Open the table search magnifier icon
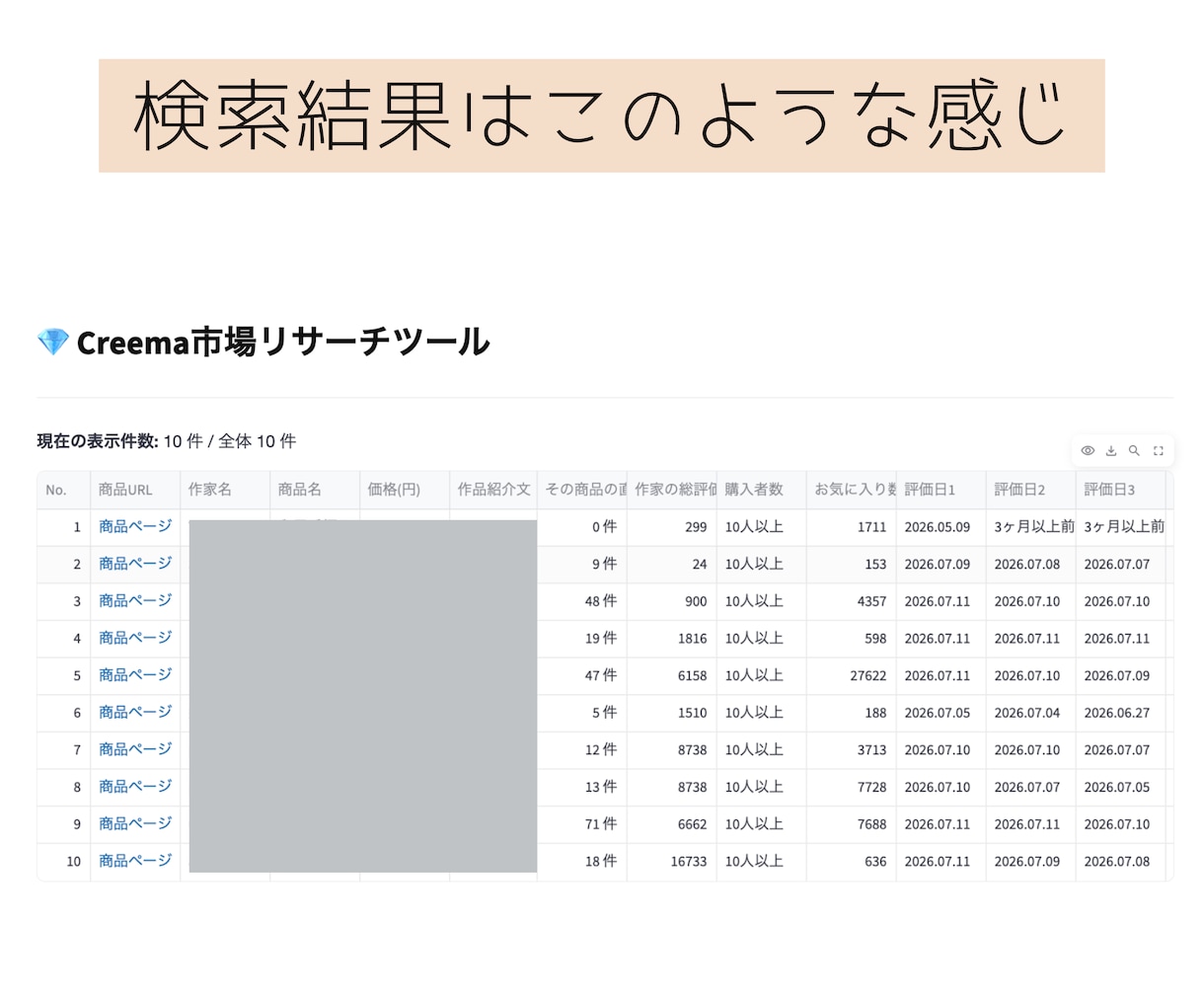Image resolution: width=1204 pixels, height=1002 pixels. [1135, 450]
